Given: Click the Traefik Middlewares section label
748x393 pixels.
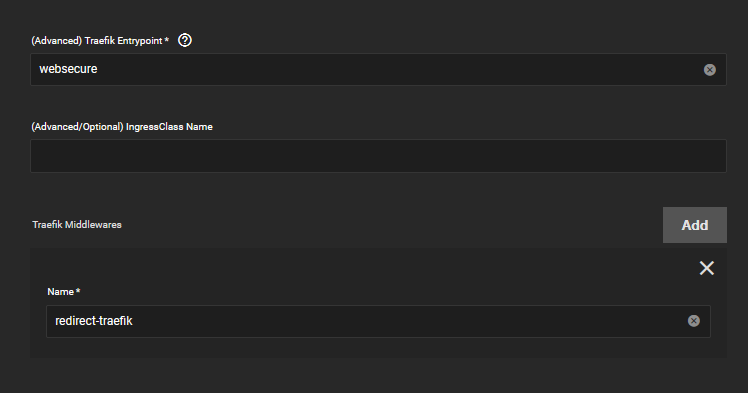Looking at the screenshot, I should [x=77, y=225].
